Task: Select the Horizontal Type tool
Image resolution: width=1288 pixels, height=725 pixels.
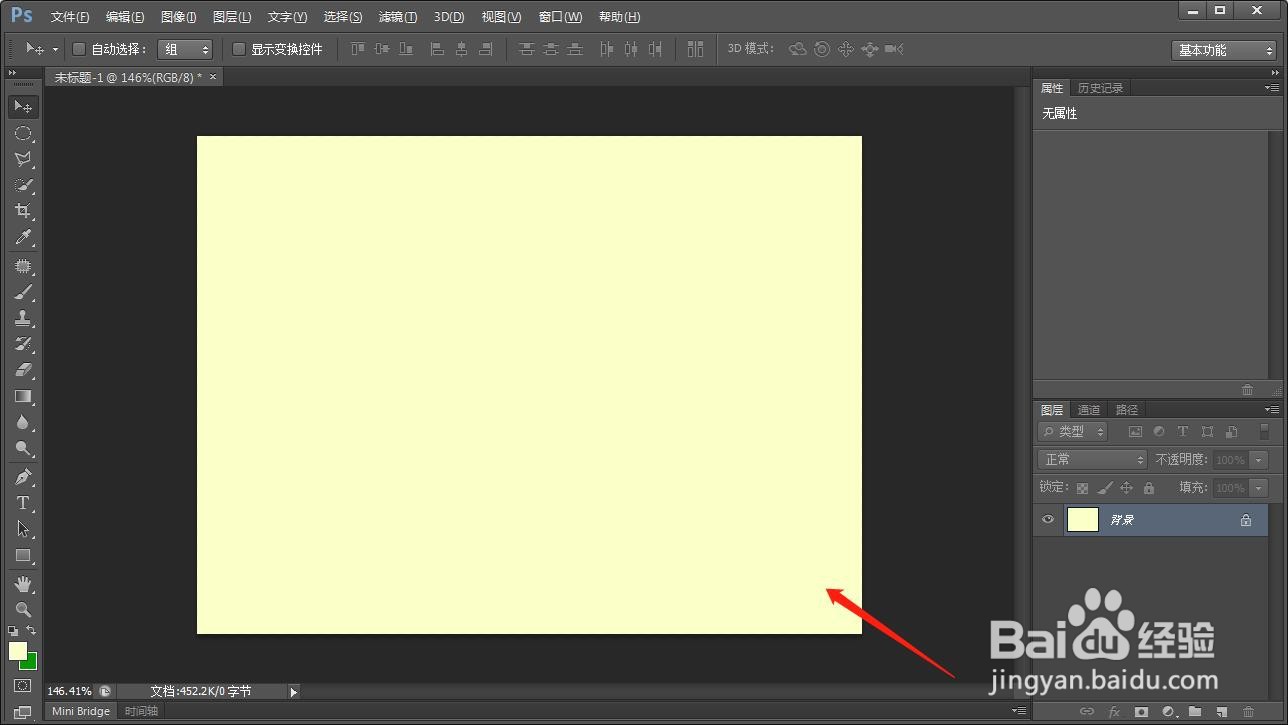Action: pos(23,503)
